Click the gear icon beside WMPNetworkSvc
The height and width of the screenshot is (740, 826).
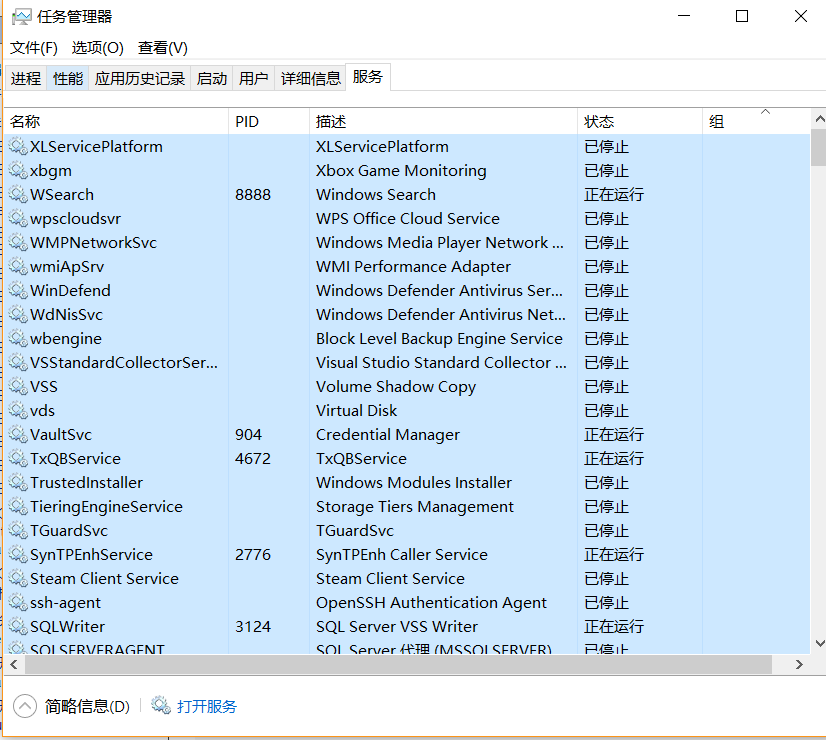[18, 242]
